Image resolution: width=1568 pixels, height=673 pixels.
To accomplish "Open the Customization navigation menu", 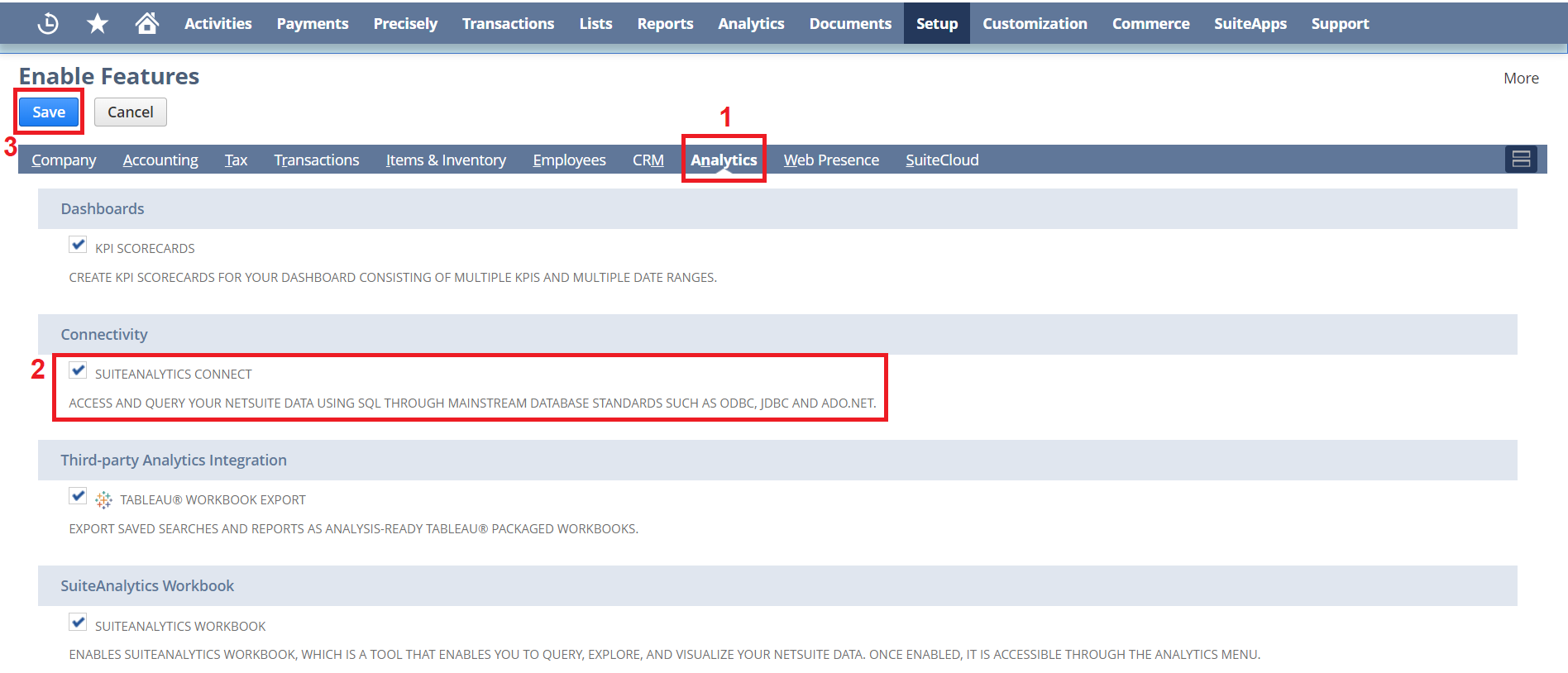I will [x=1034, y=24].
